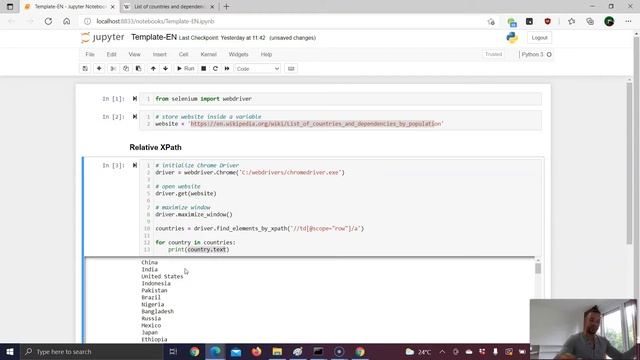Run the selected cell
Screen dimensions: 640x360
186,69
